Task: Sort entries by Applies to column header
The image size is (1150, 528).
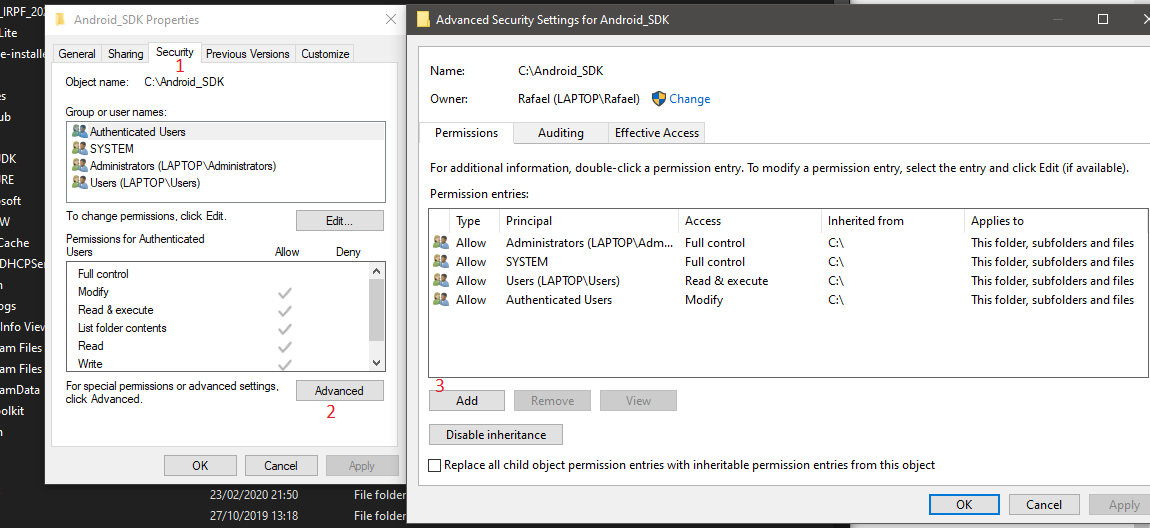Action: (x=1055, y=221)
